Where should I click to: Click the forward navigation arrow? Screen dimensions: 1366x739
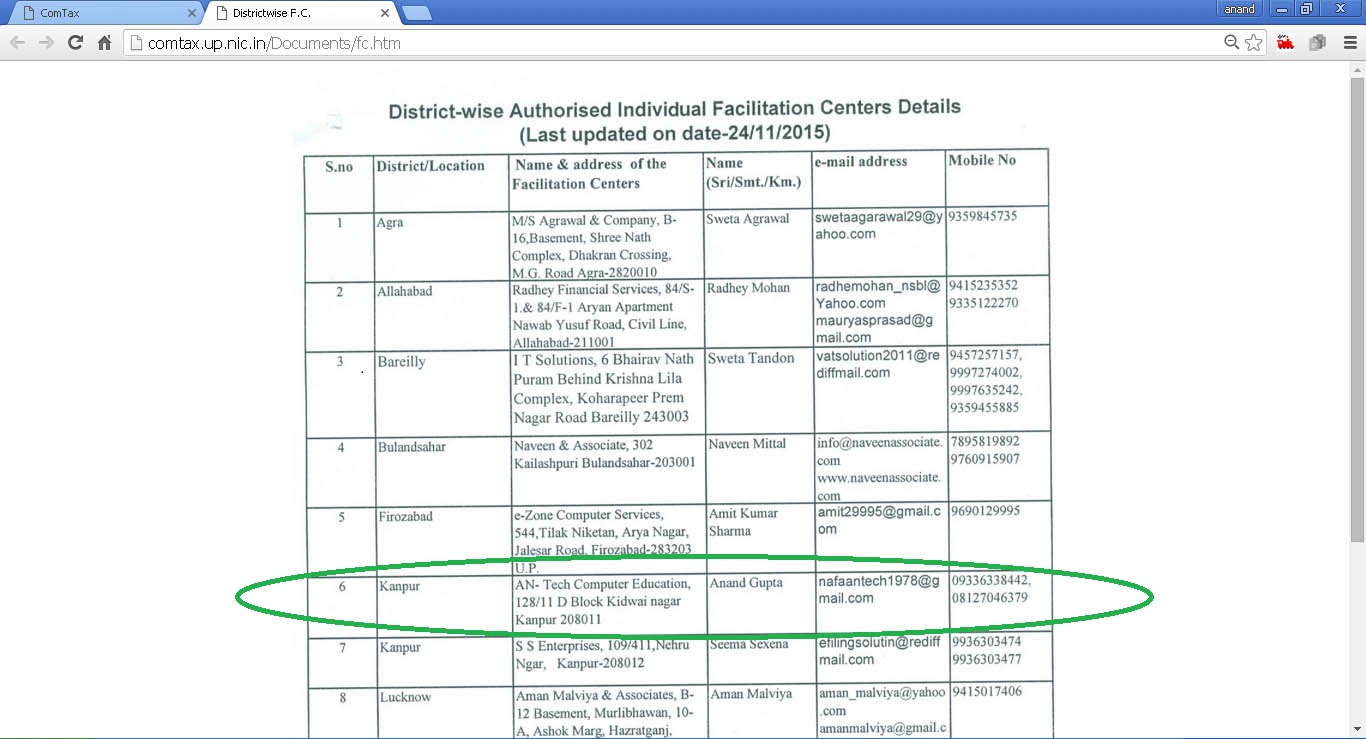pos(46,43)
